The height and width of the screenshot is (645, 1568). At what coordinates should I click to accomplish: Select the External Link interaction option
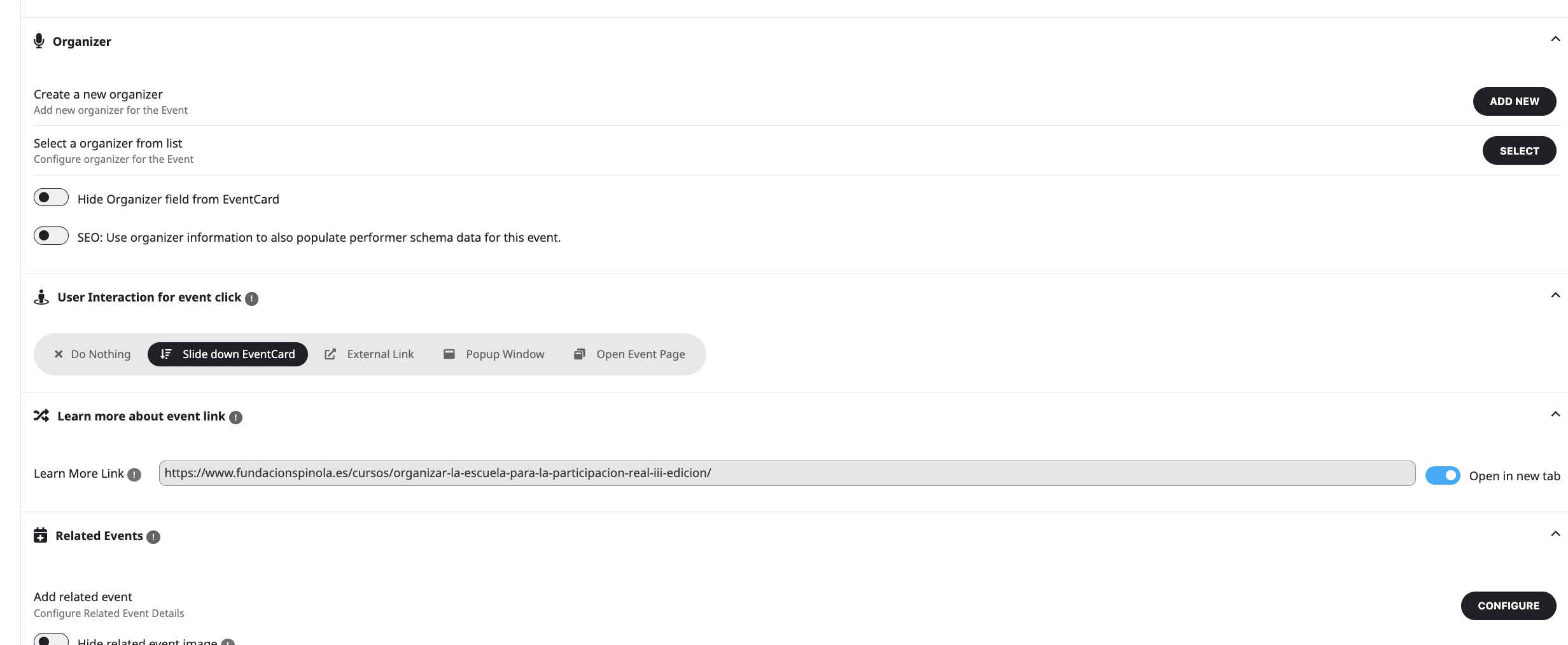coord(370,354)
